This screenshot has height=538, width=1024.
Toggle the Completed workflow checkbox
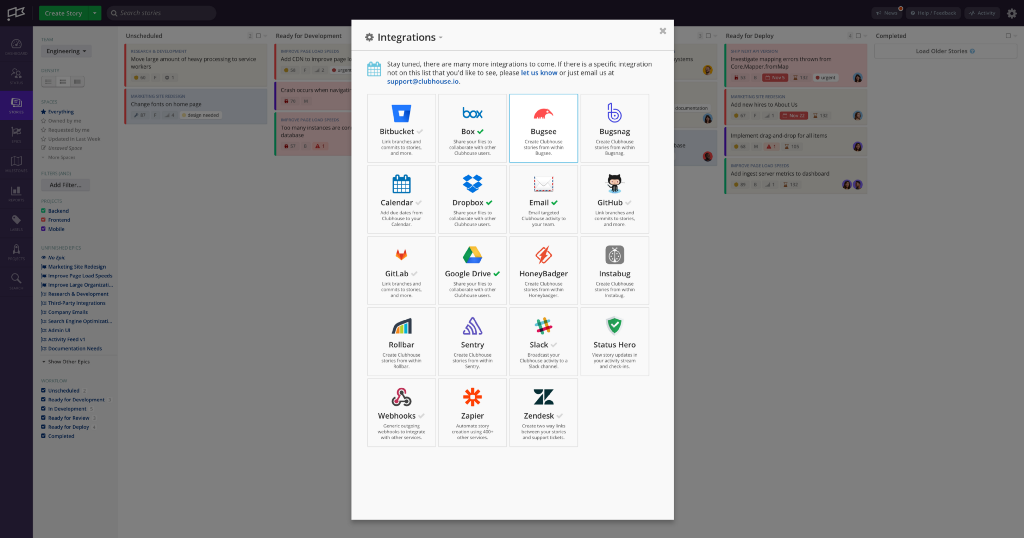point(43,436)
